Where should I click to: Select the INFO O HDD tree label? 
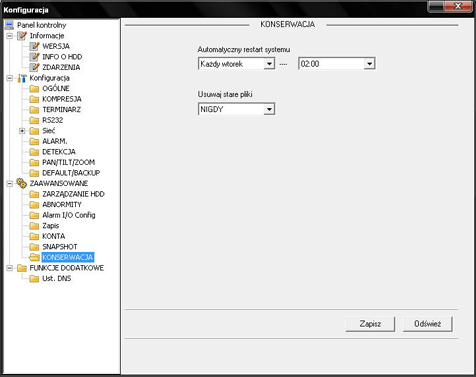pyautogui.click(x=62, y=57)
